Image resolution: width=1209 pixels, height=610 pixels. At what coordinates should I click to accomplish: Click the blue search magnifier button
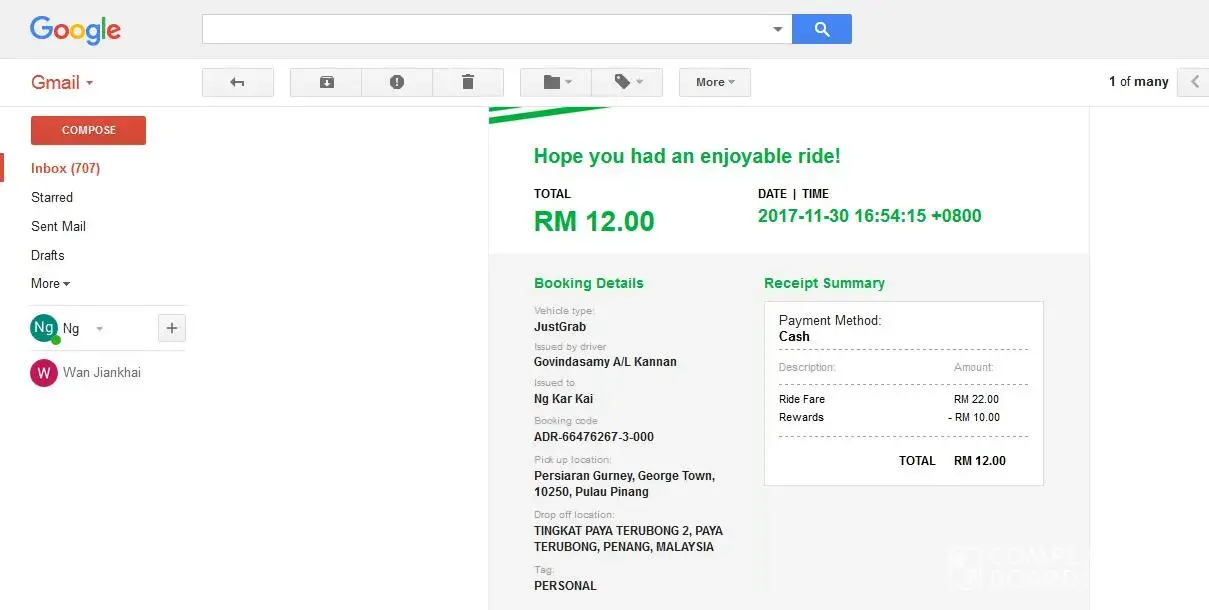click(x=821, y=29)
